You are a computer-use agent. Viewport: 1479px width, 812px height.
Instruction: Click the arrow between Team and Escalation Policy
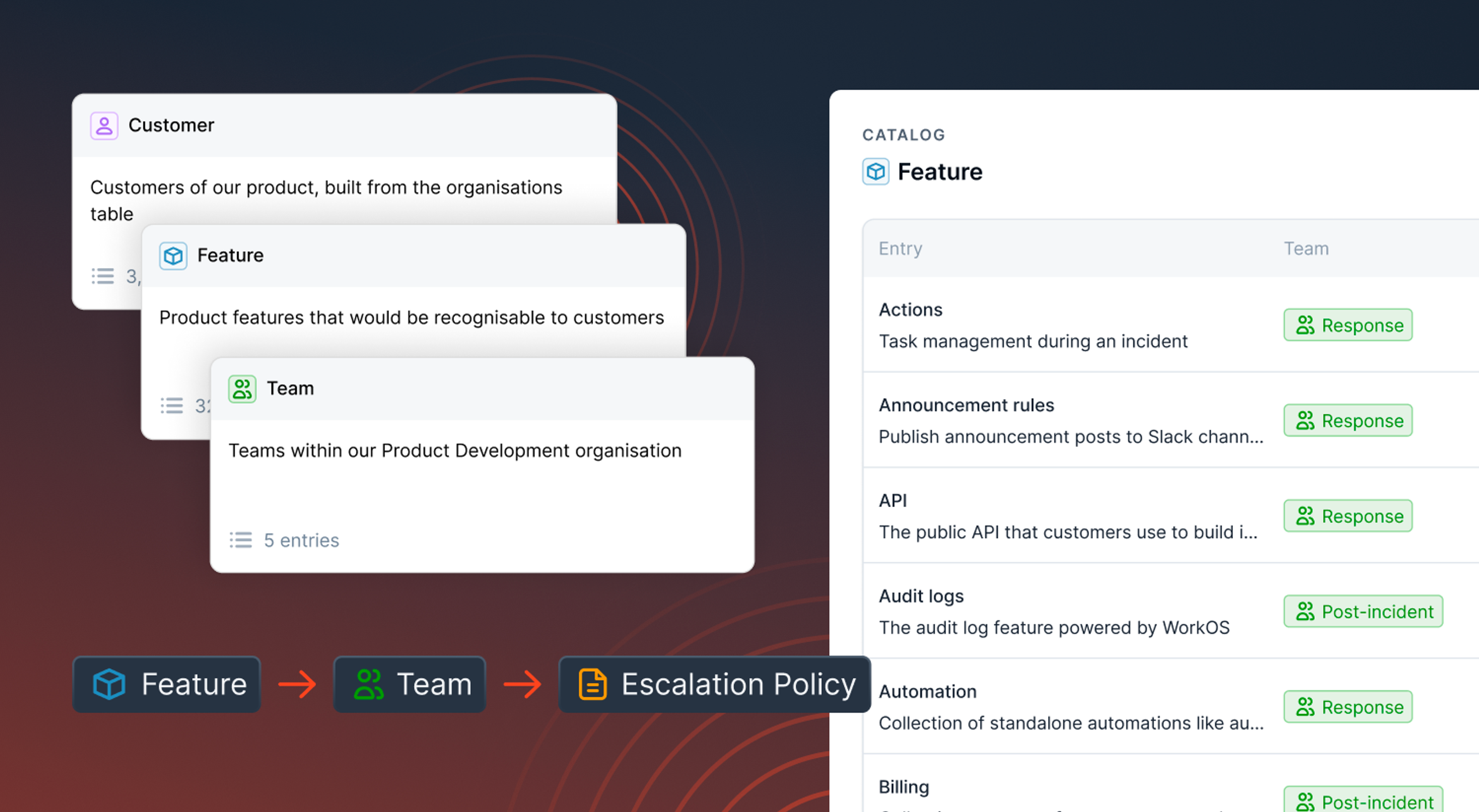(x=523, y=684)
